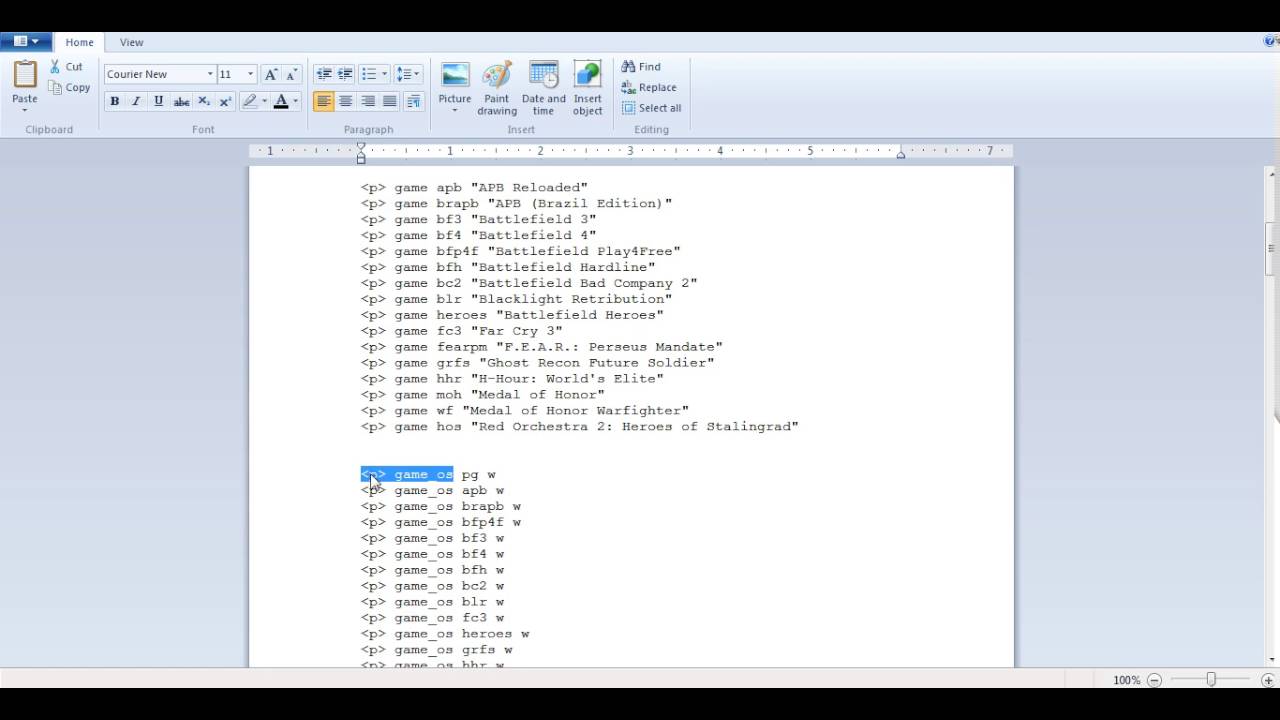Image resolution: width=1280 pixels, height=720 pixels.
Task: Open the Paragraph settings dialog
Action: 414,101
